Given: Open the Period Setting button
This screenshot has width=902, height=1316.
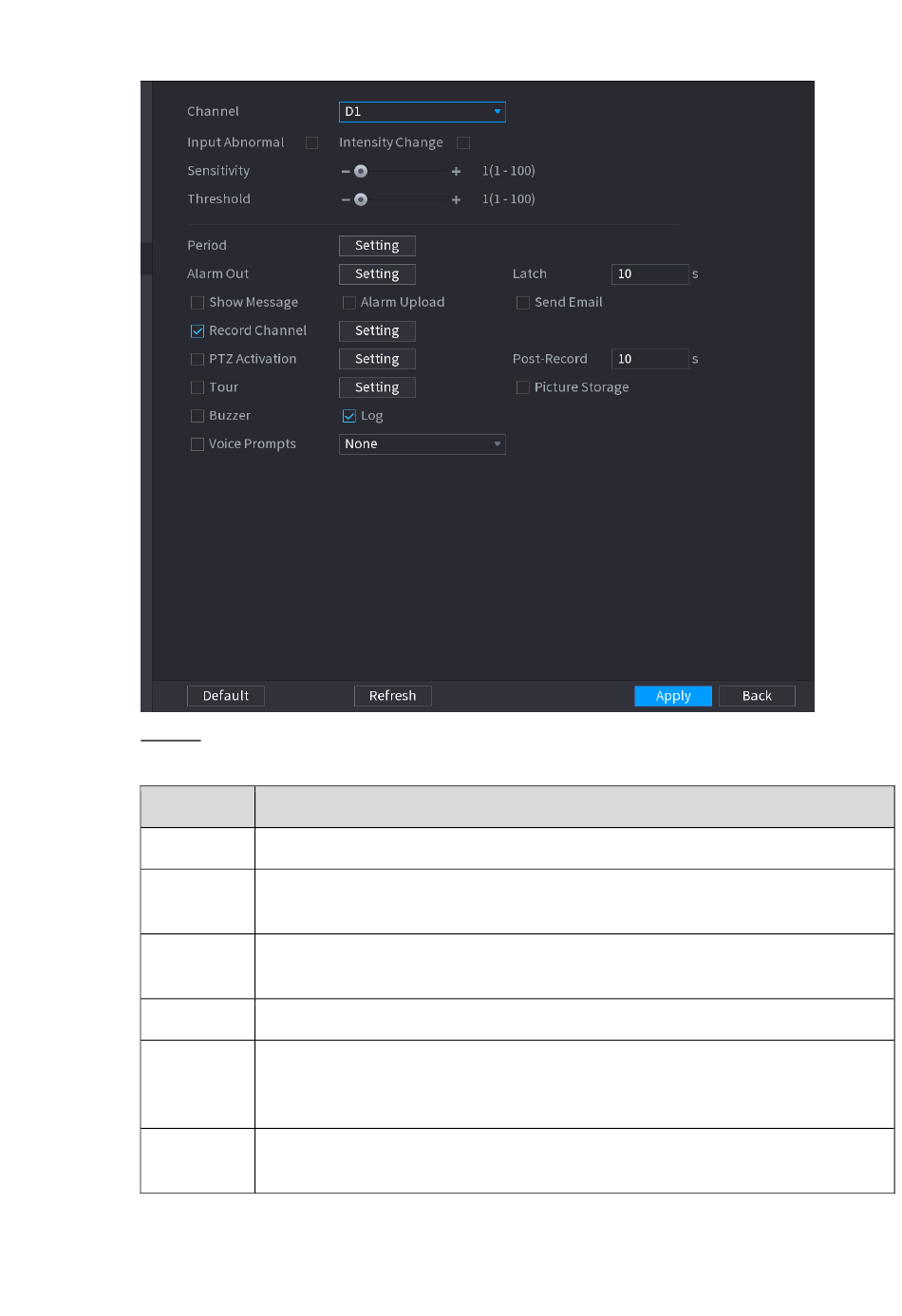Looking at the screenshot, I should click(377, 246).
